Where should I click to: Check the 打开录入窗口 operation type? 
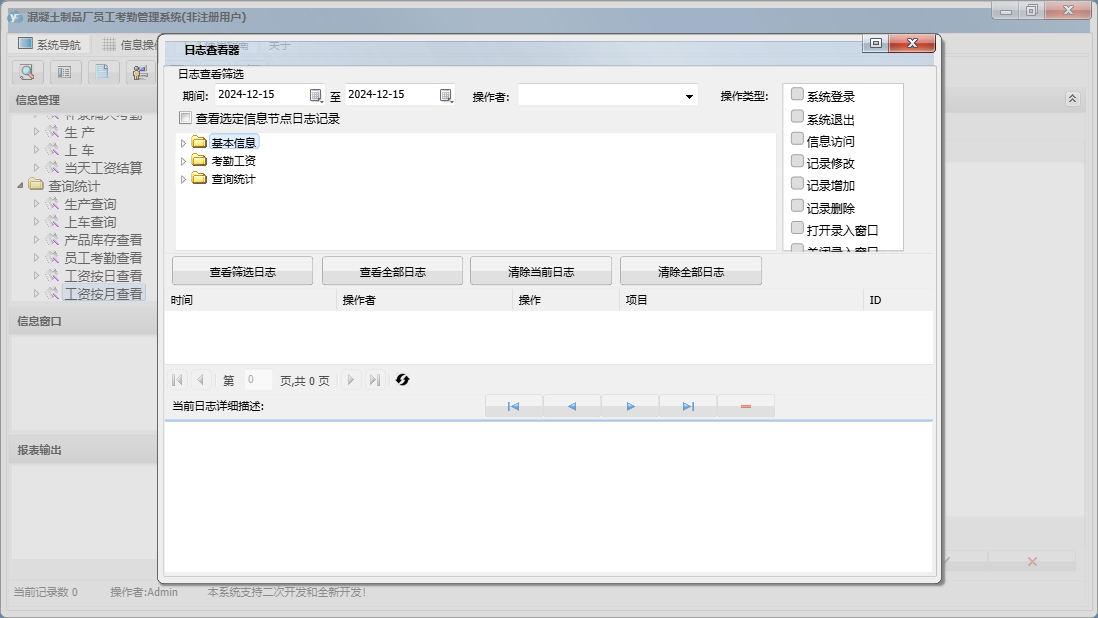(x=797, y=228)
